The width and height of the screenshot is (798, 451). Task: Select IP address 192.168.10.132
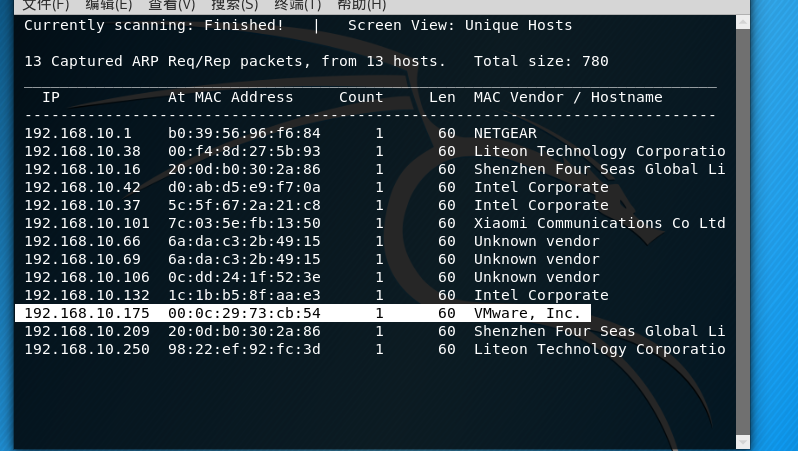tap(87, 295)
